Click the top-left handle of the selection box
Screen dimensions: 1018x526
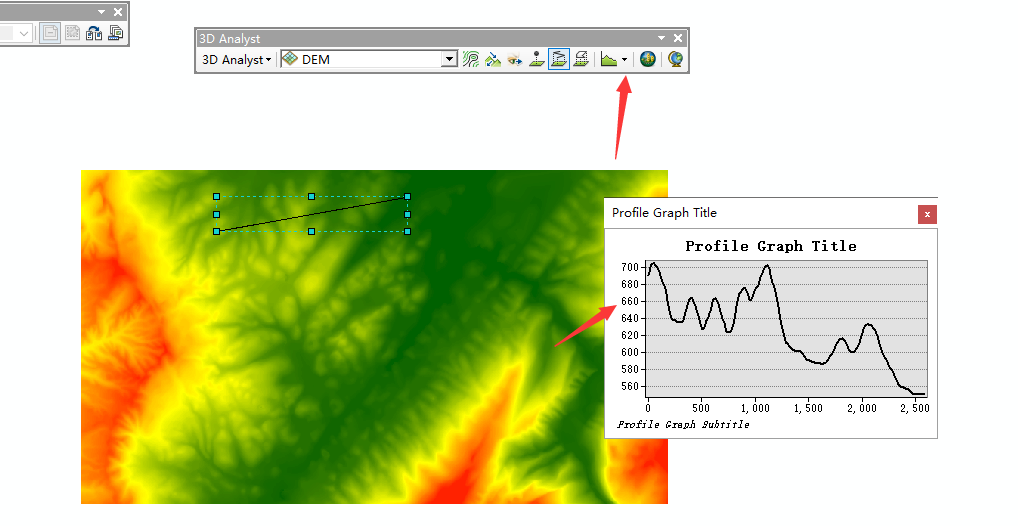tap(217, 196)
